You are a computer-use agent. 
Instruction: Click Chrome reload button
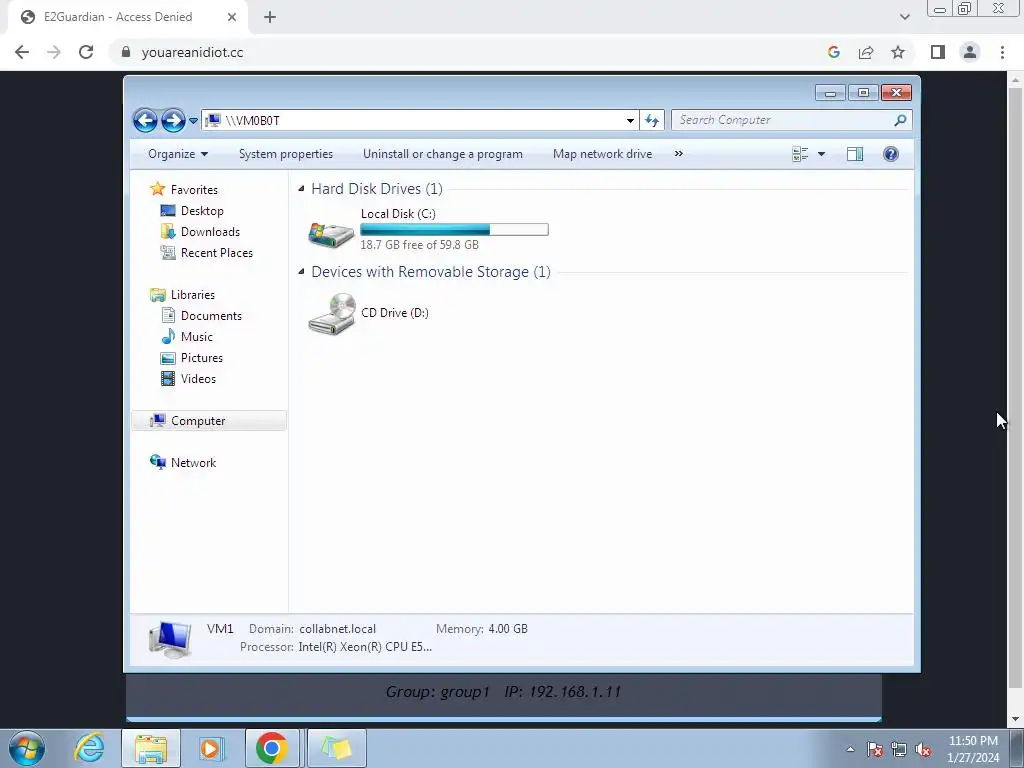coord(86,52)
